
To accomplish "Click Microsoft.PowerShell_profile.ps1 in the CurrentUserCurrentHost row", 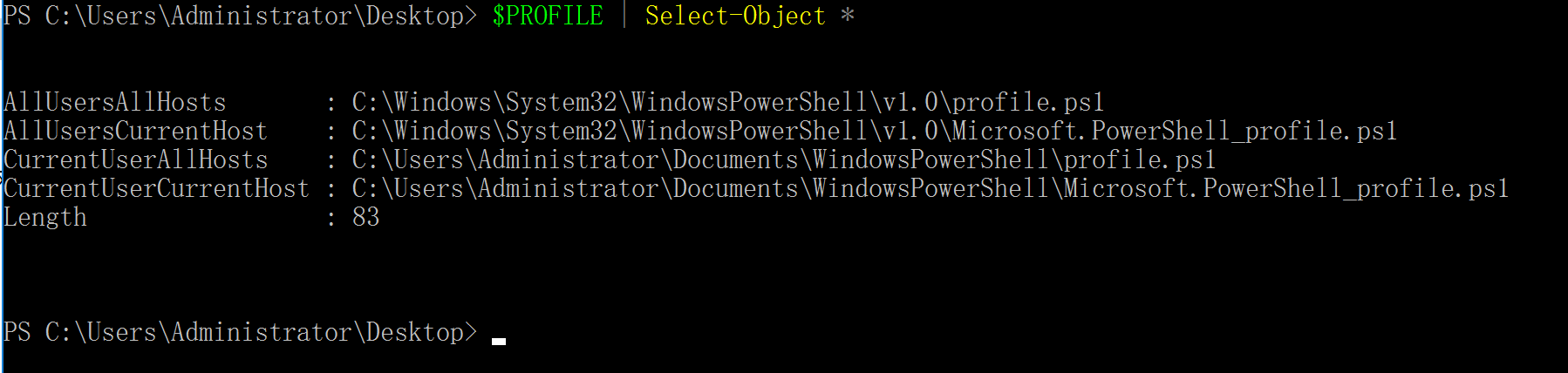I will (1285, 189).
